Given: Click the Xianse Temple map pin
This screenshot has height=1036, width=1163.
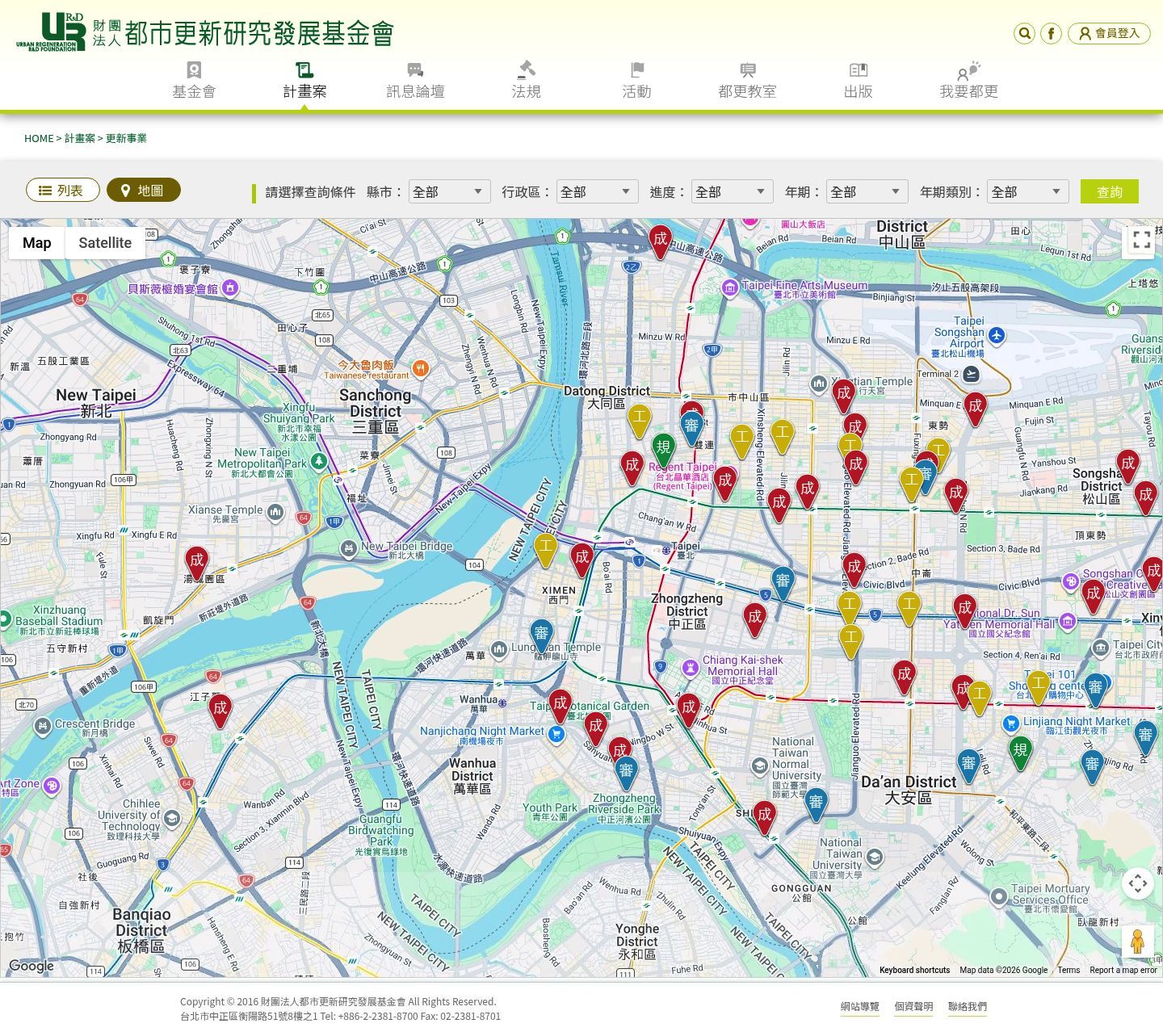Looking at the screenshot, I should coord(275,511).
